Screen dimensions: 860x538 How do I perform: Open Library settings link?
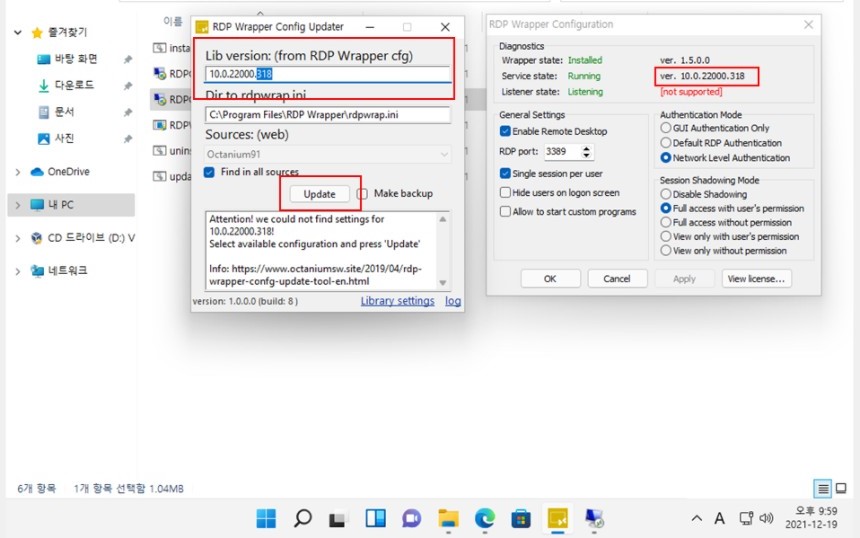[x=397, y=301]
